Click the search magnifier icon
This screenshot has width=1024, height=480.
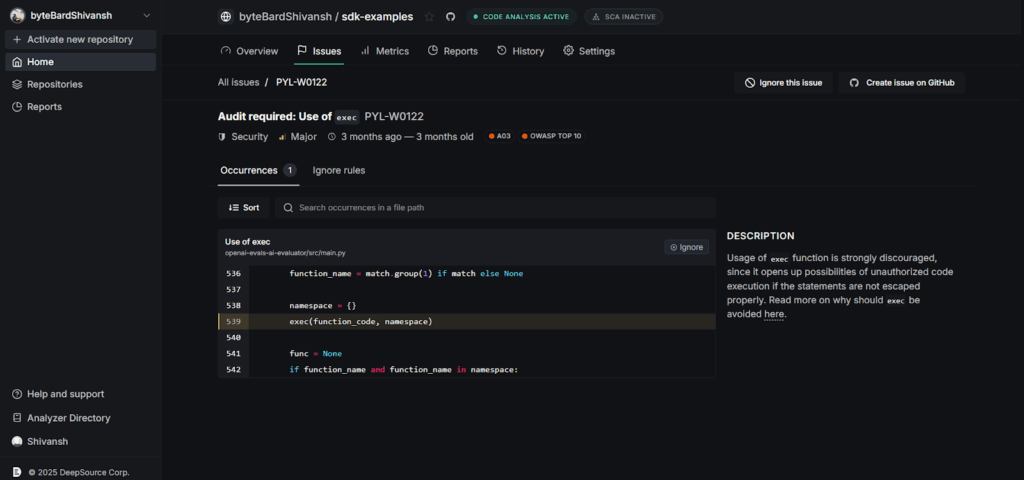288,208
